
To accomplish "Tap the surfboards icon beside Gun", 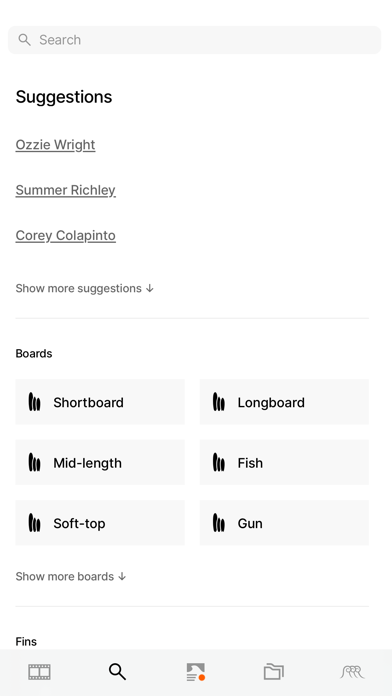I will [218, 523].
